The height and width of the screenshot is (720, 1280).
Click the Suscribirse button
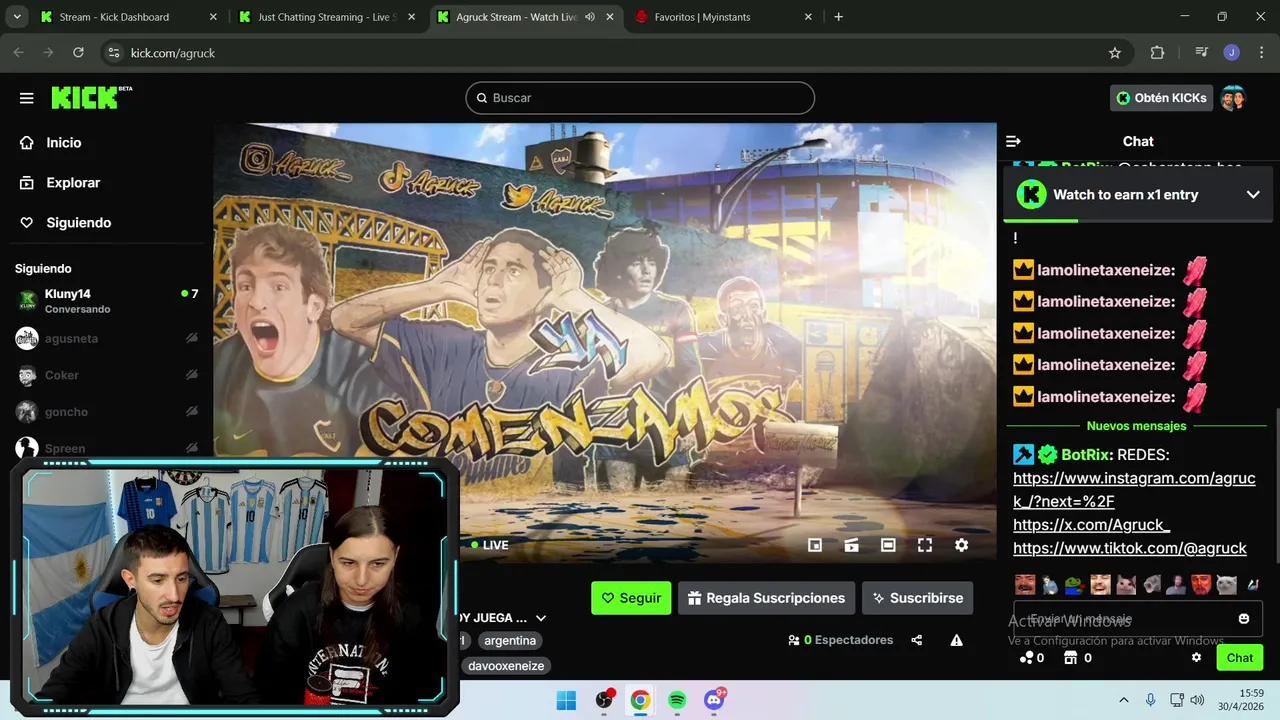[x=917, y=598]
